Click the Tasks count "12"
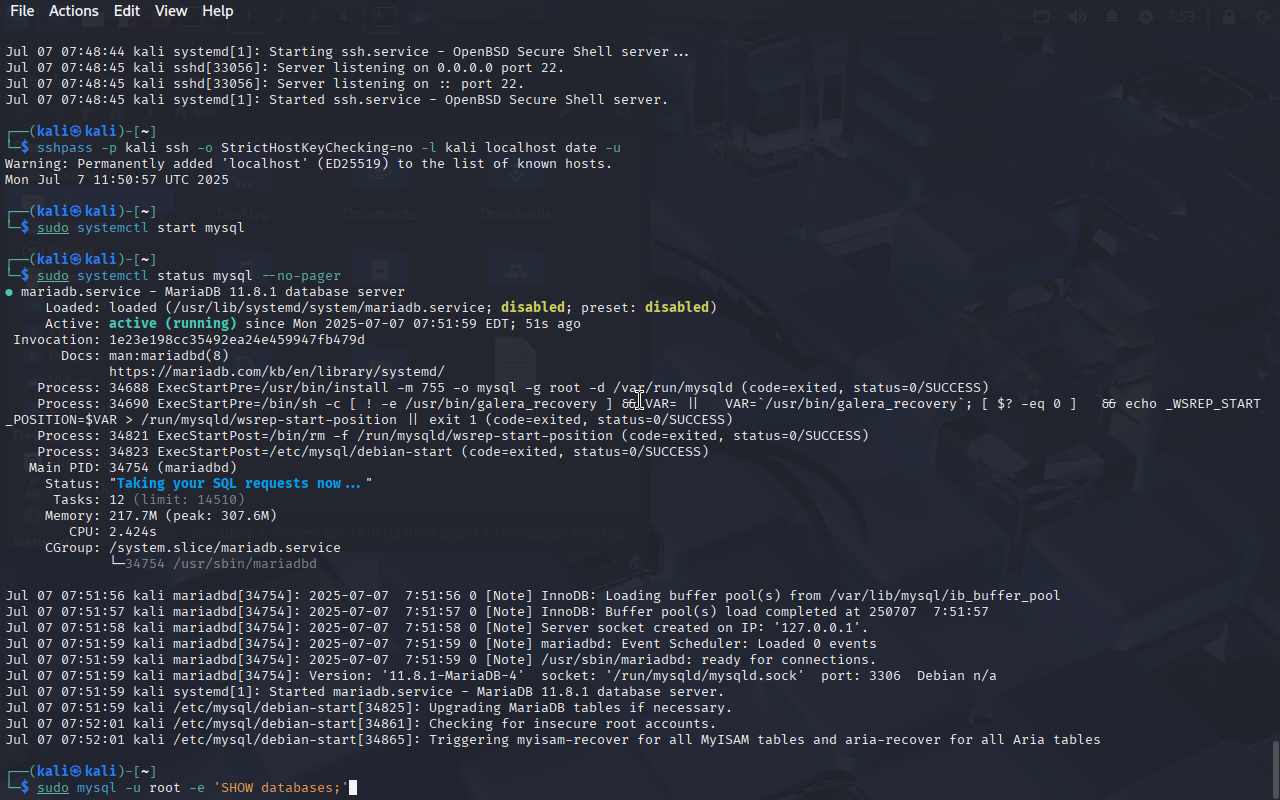1280x800 pixels. [117, 500]
